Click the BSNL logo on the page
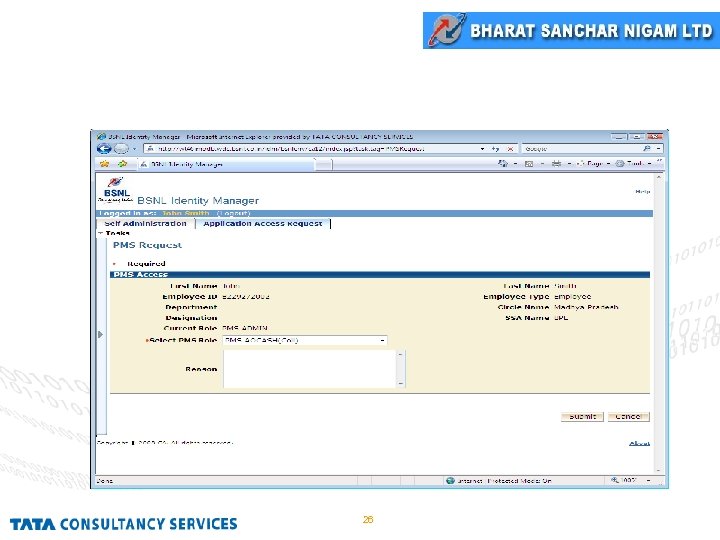The image size is (720, 540). coord(116,190)
